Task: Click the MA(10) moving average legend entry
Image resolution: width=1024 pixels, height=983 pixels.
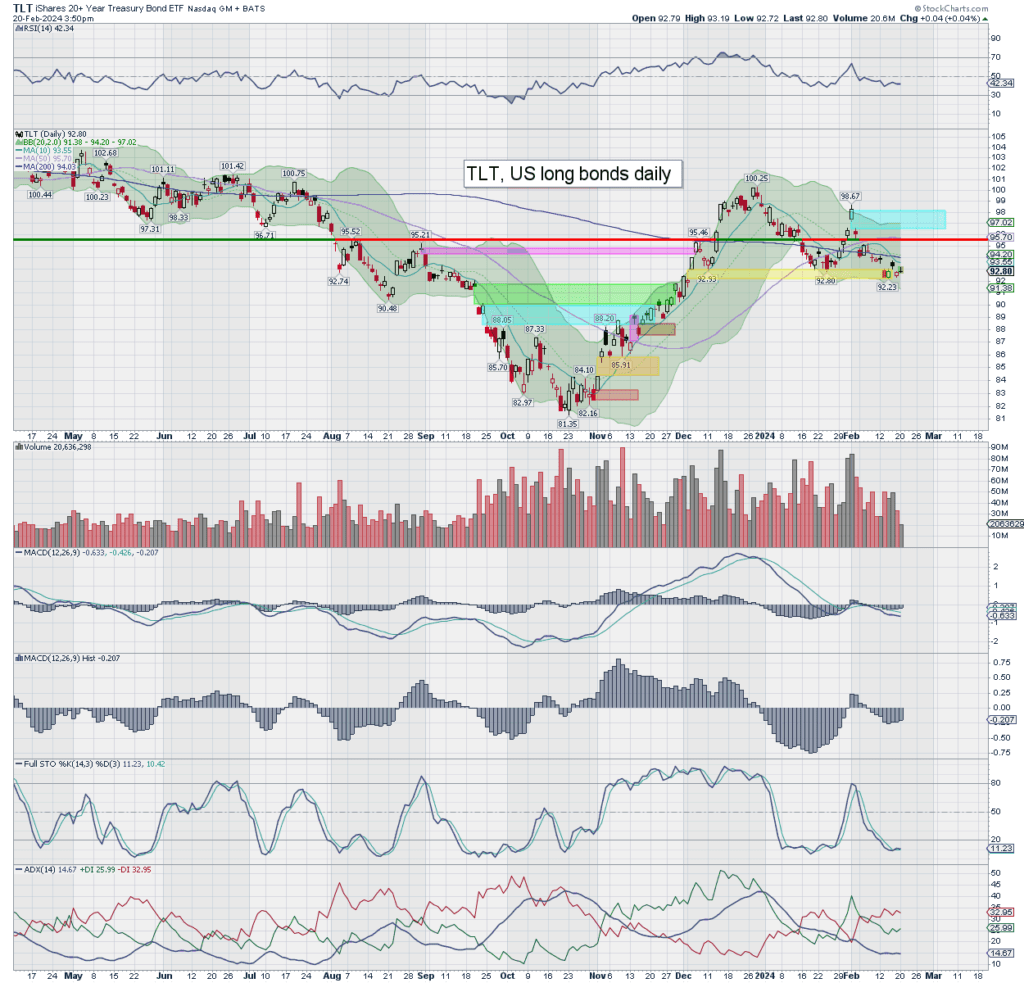Action: tap(45, 151)
